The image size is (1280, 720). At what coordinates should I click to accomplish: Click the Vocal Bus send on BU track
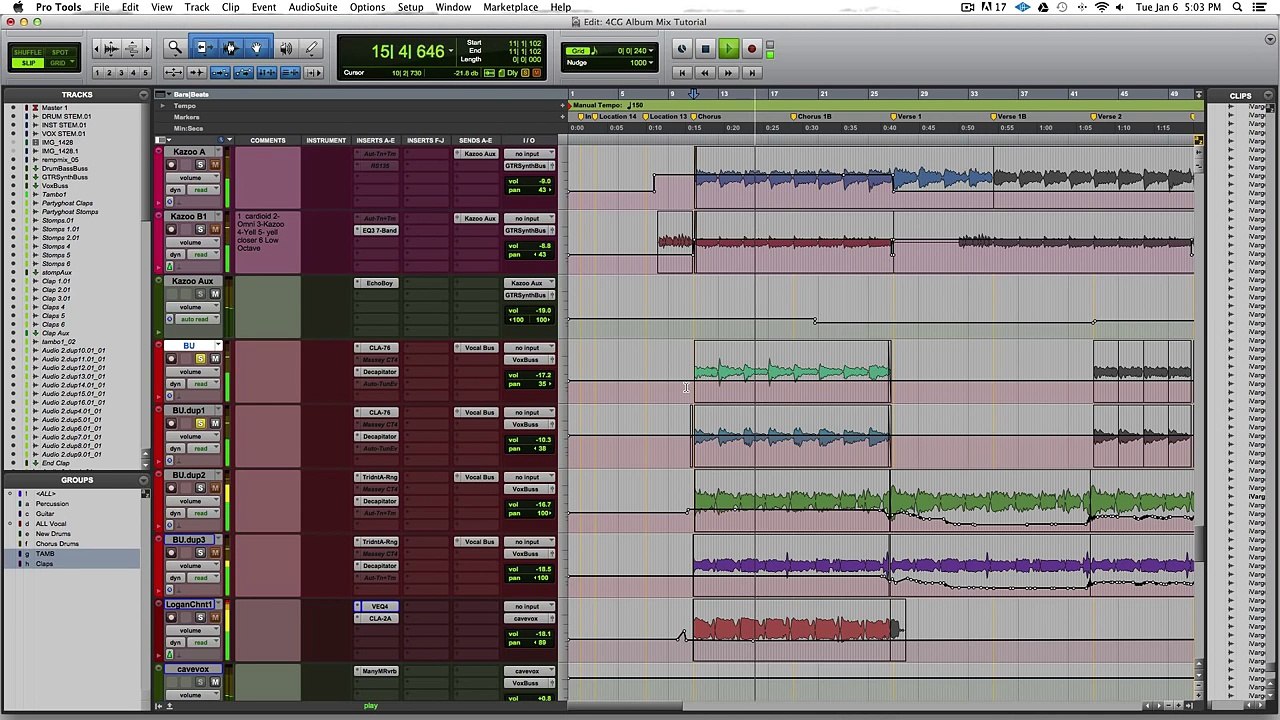pyautogui.click(x=478, y=348)
